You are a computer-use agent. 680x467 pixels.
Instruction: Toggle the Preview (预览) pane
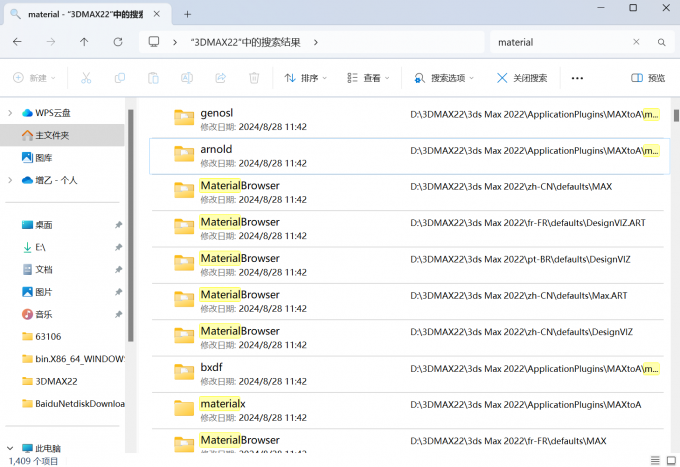pyautogui.click(x=648, y=78)
